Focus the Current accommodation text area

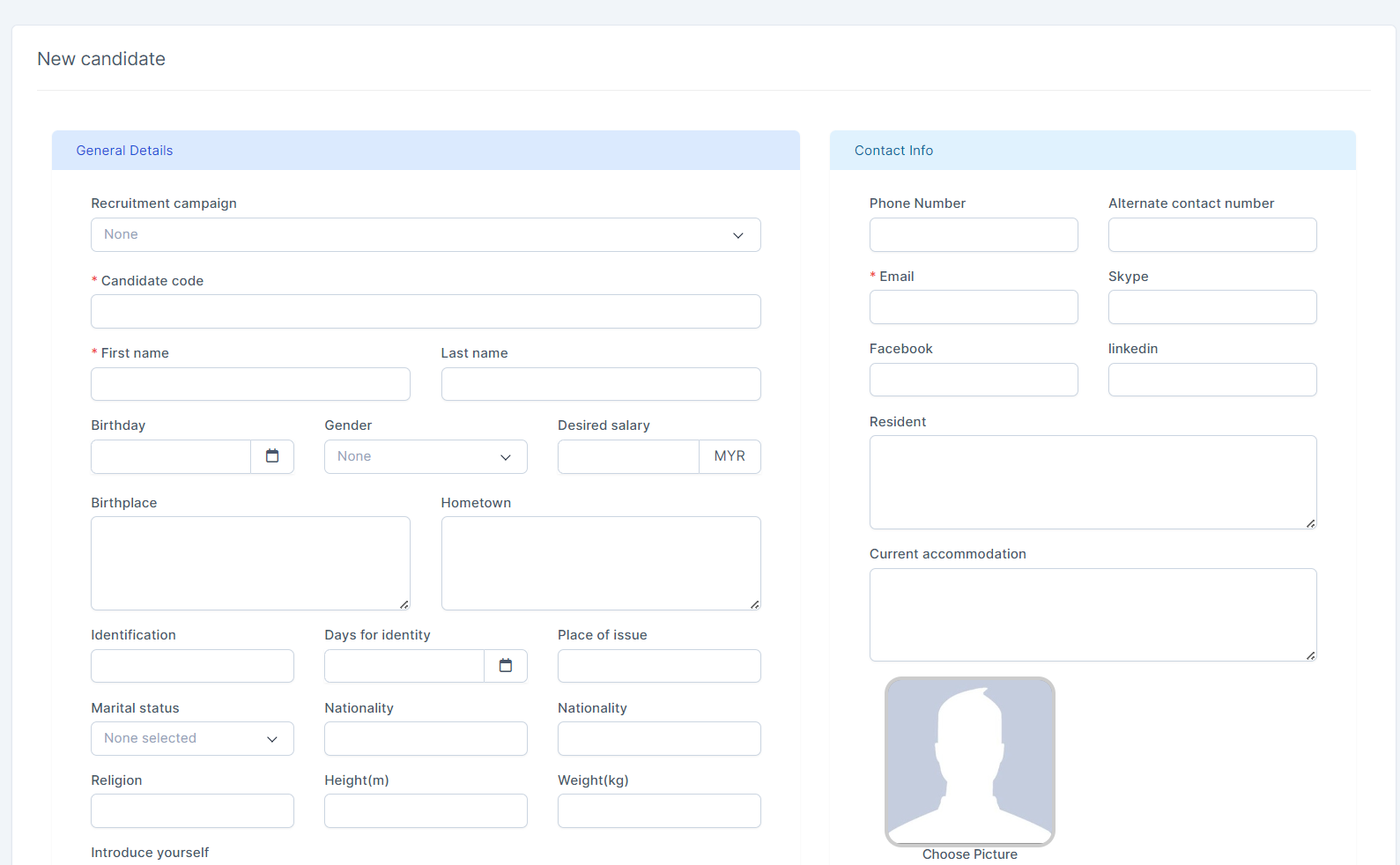pyautogui.click(x=1093, y=615)
